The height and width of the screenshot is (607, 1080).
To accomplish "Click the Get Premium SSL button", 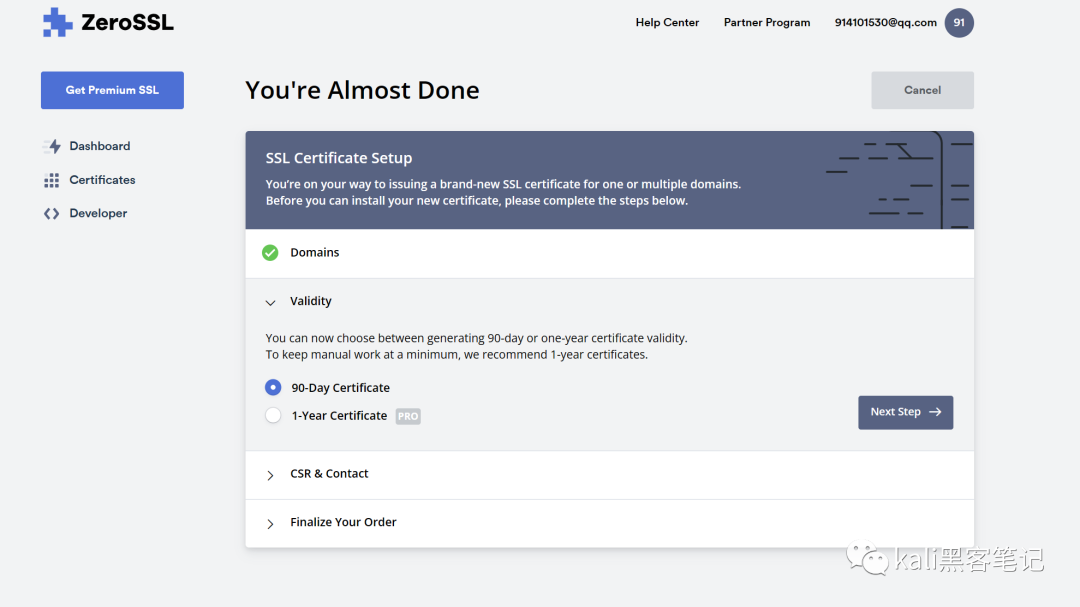I will coord(112,90).
